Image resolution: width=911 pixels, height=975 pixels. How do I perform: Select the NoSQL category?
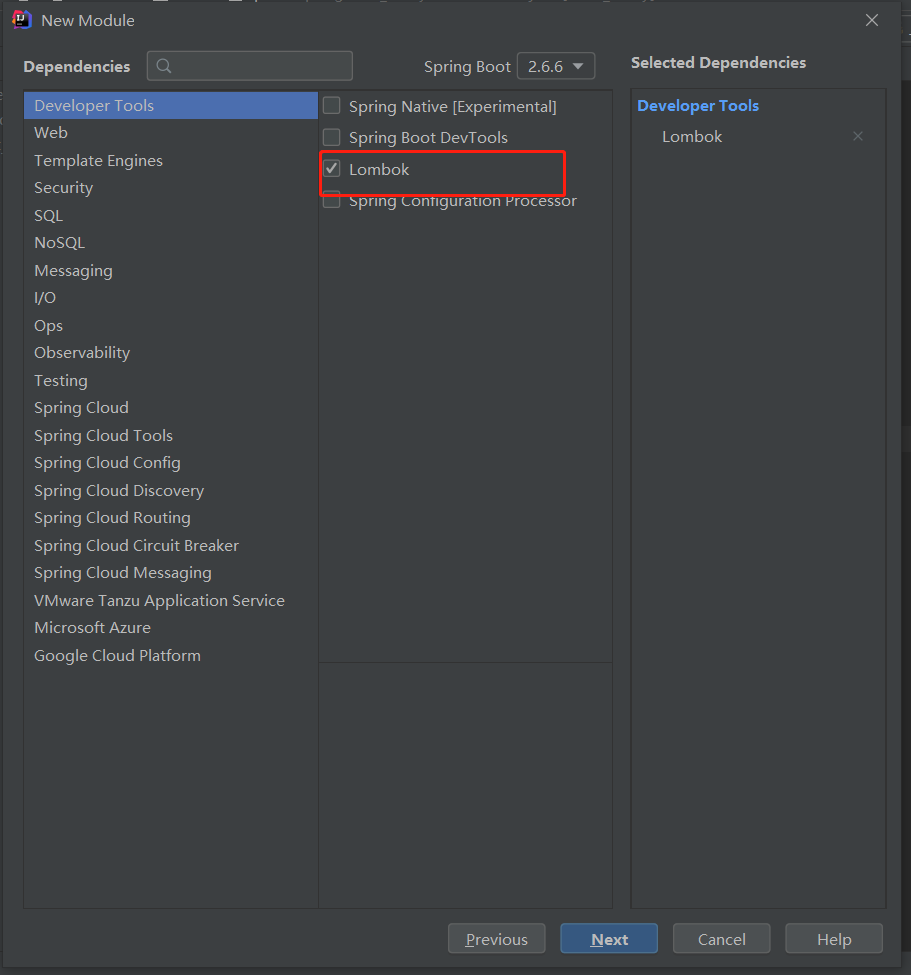tap(171, 243)
